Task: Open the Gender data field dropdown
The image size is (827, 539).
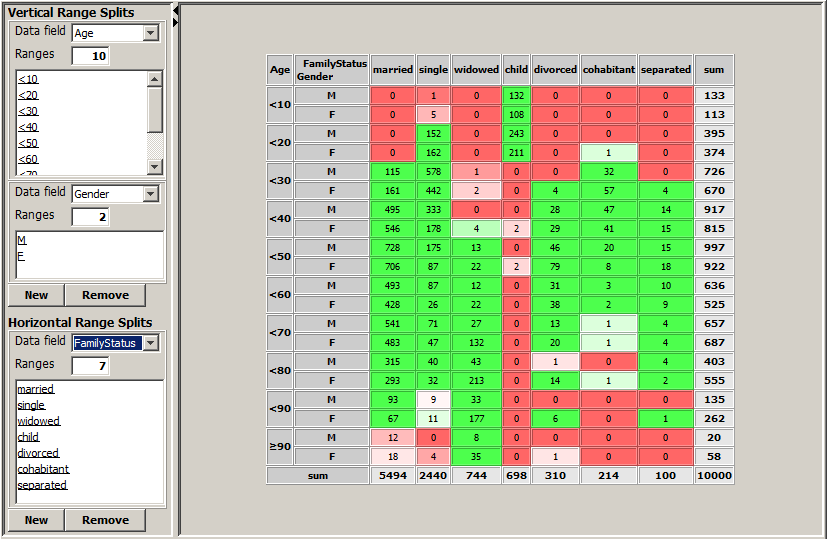Action: pos(150,194)
